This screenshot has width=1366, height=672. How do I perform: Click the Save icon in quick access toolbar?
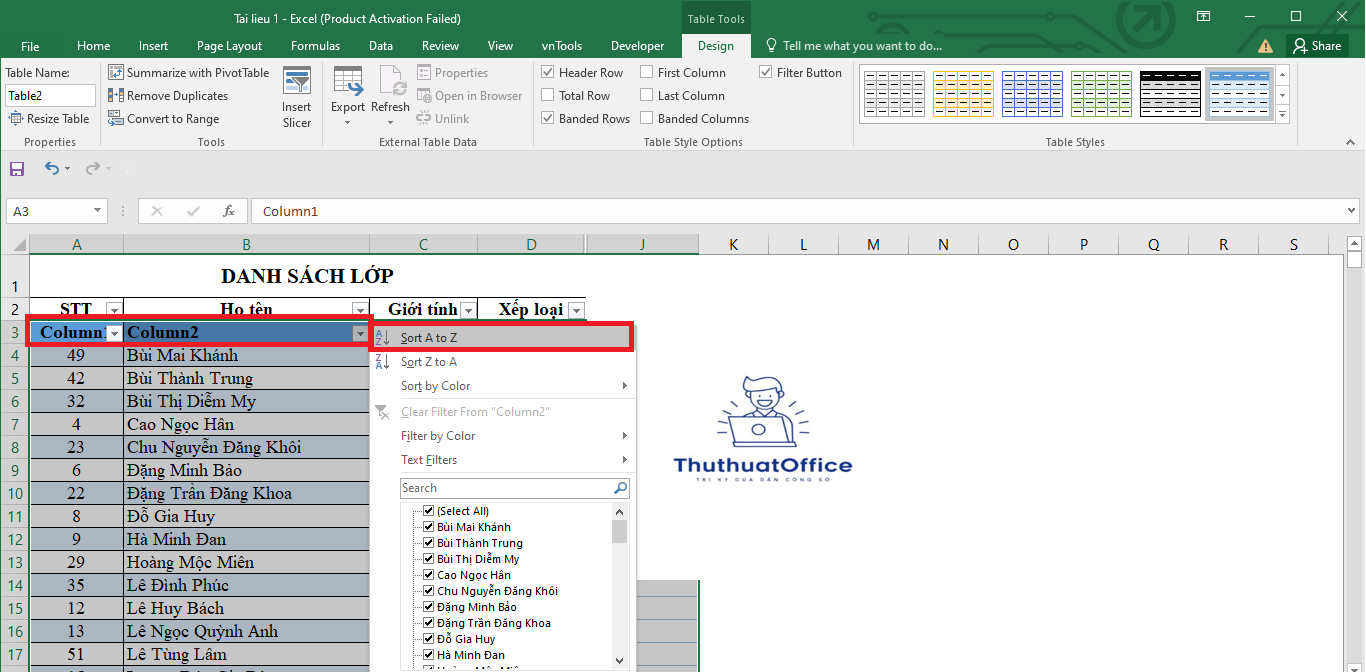point(17,169)
